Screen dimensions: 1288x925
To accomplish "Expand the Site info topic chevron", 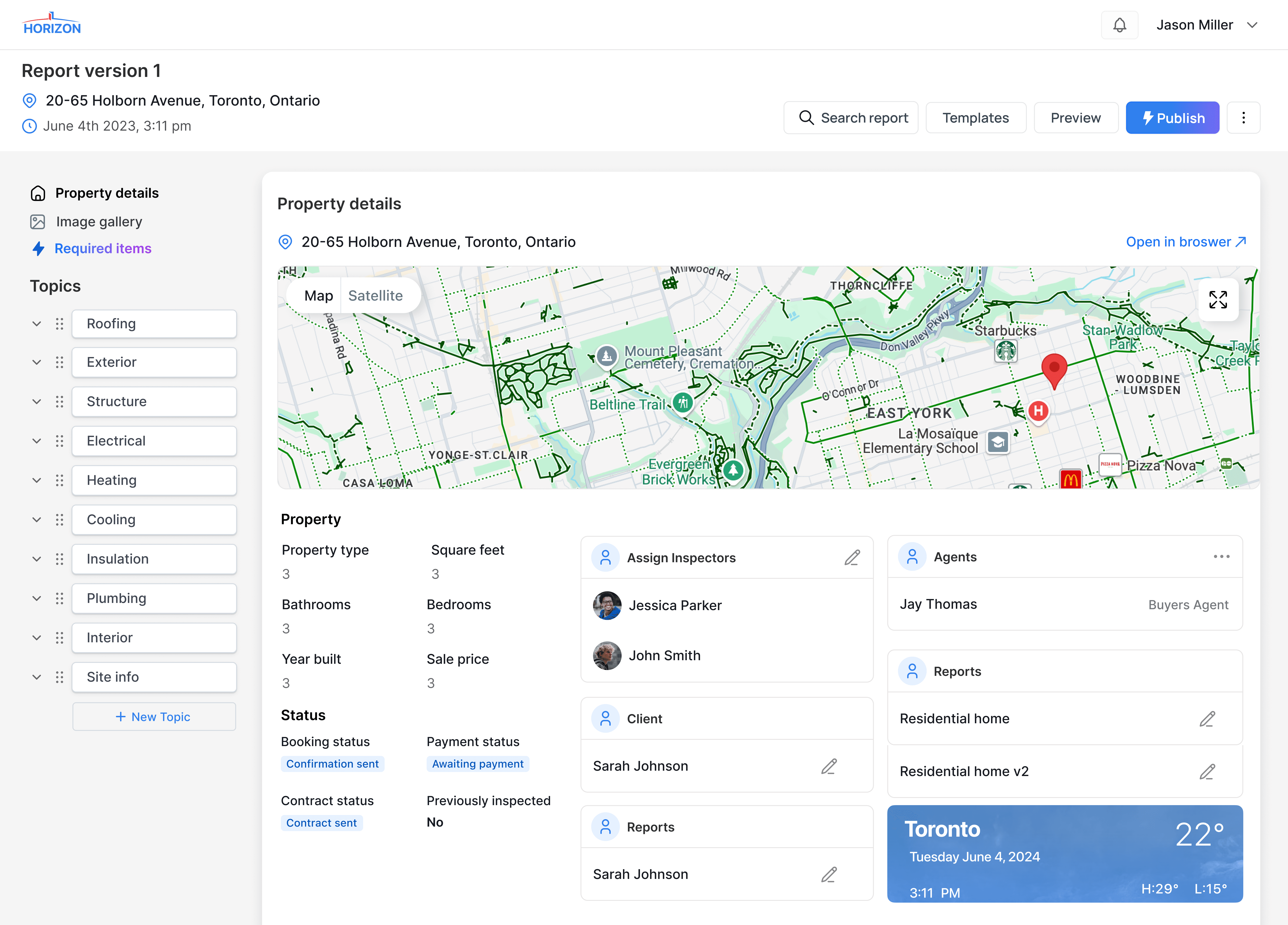I will click(x=37, y=677).
